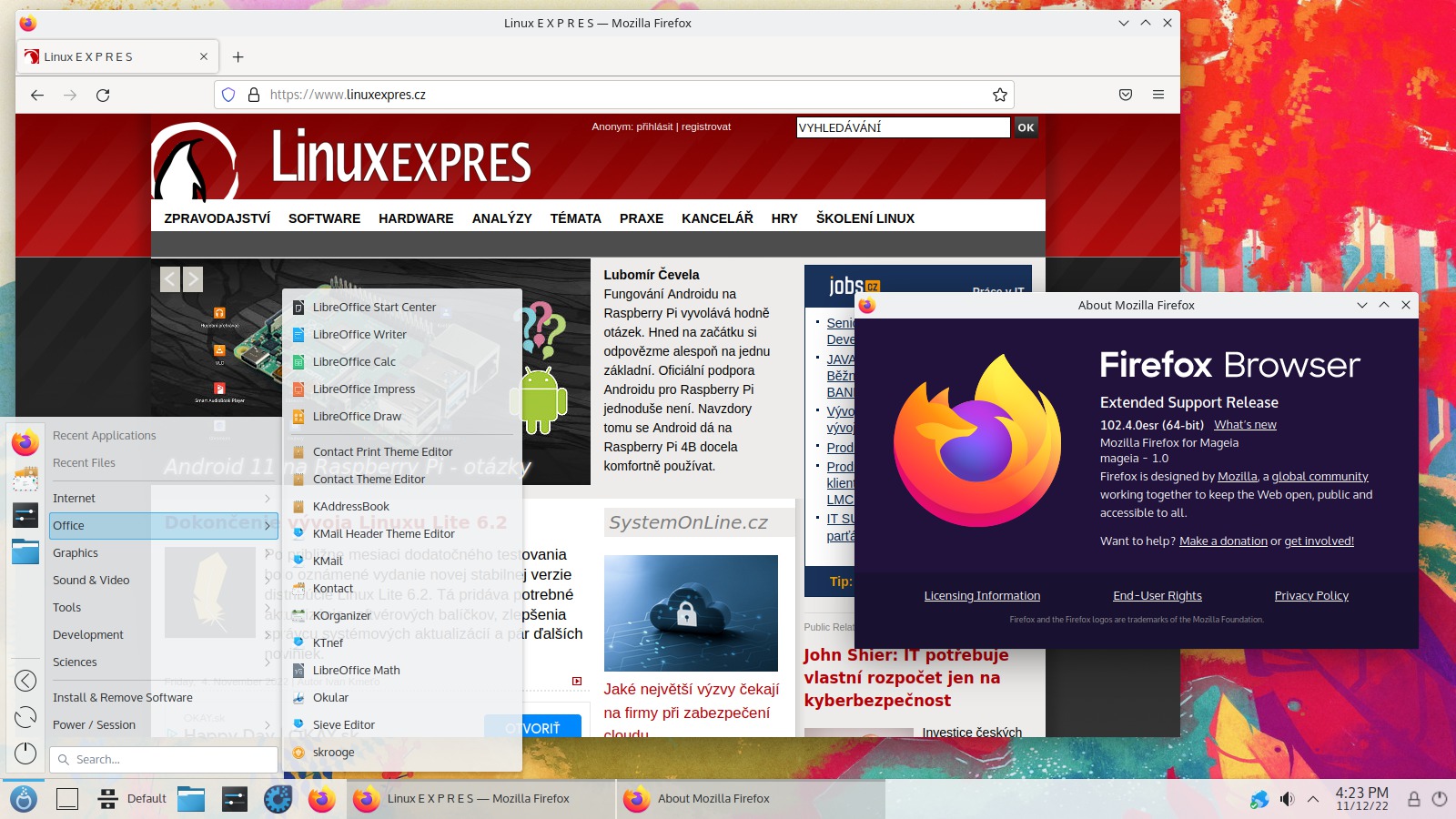Switch to About Mozilla Firefox taskbar entry
This screenshot has height=819, width=1456.
pos(751,799)
